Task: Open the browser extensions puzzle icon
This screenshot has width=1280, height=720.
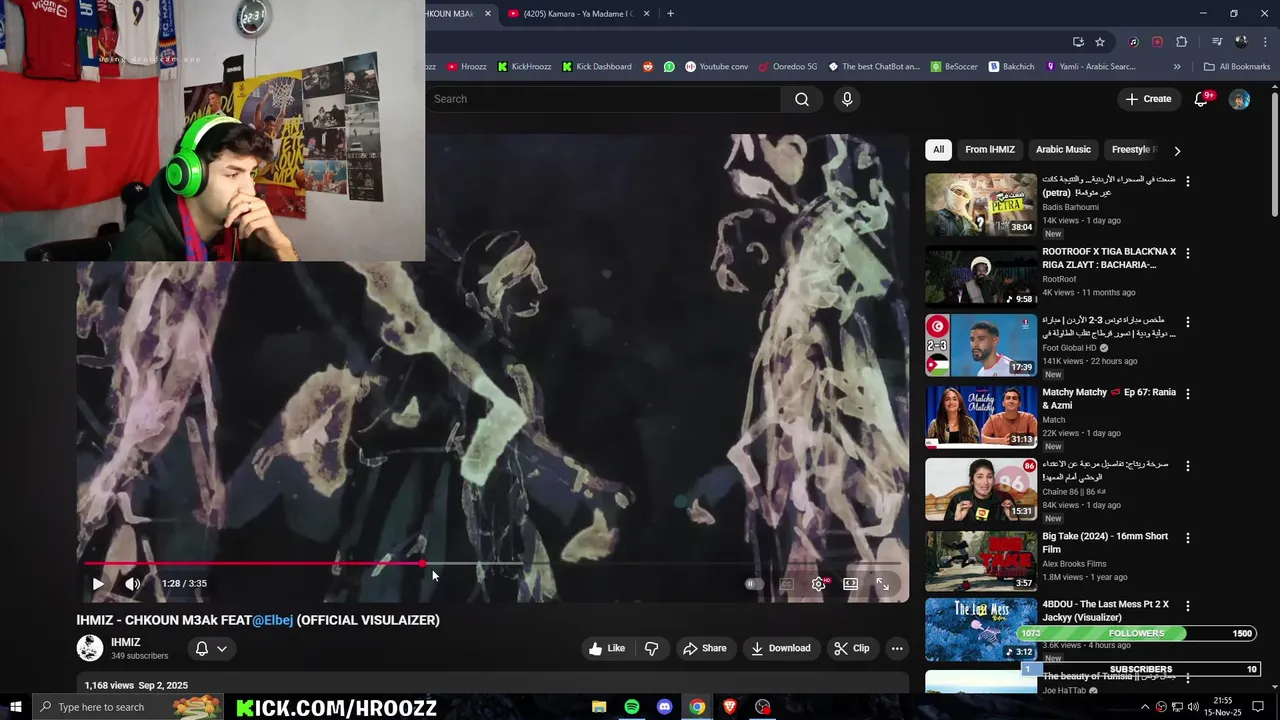Action: coord(1181,42)
